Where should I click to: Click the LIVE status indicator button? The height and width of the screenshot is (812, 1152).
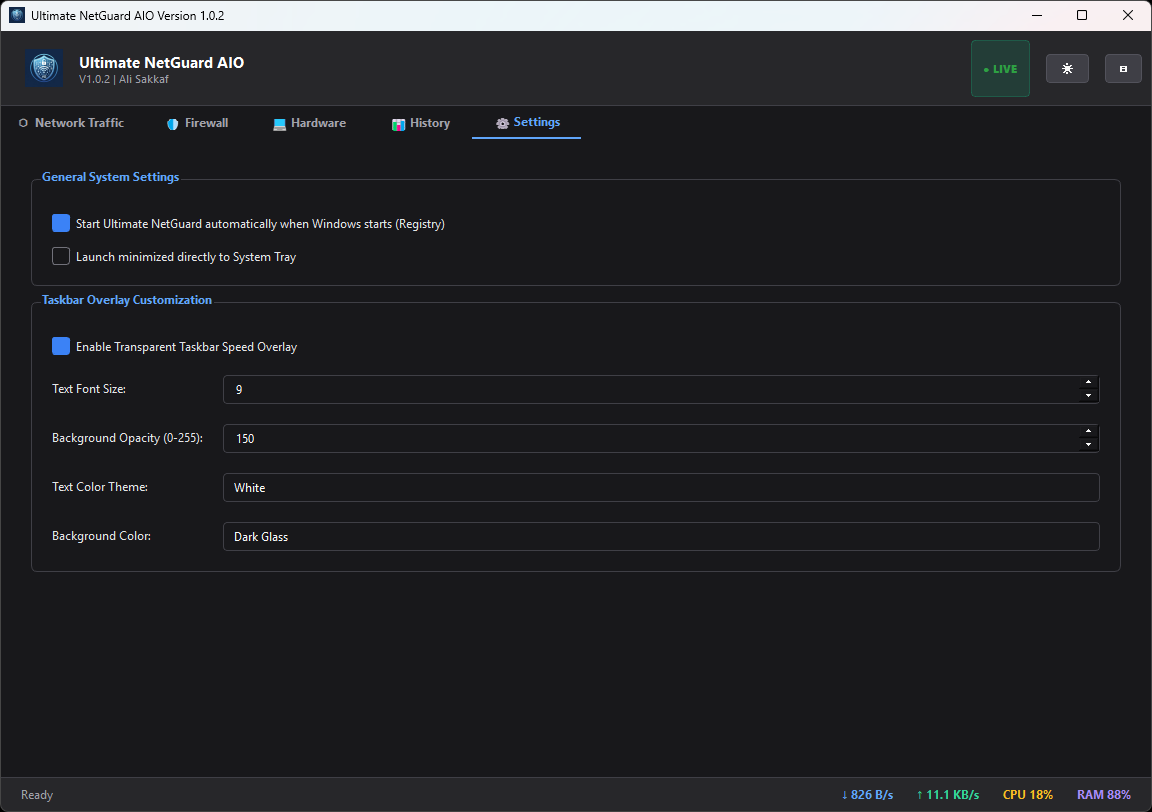1000,68
